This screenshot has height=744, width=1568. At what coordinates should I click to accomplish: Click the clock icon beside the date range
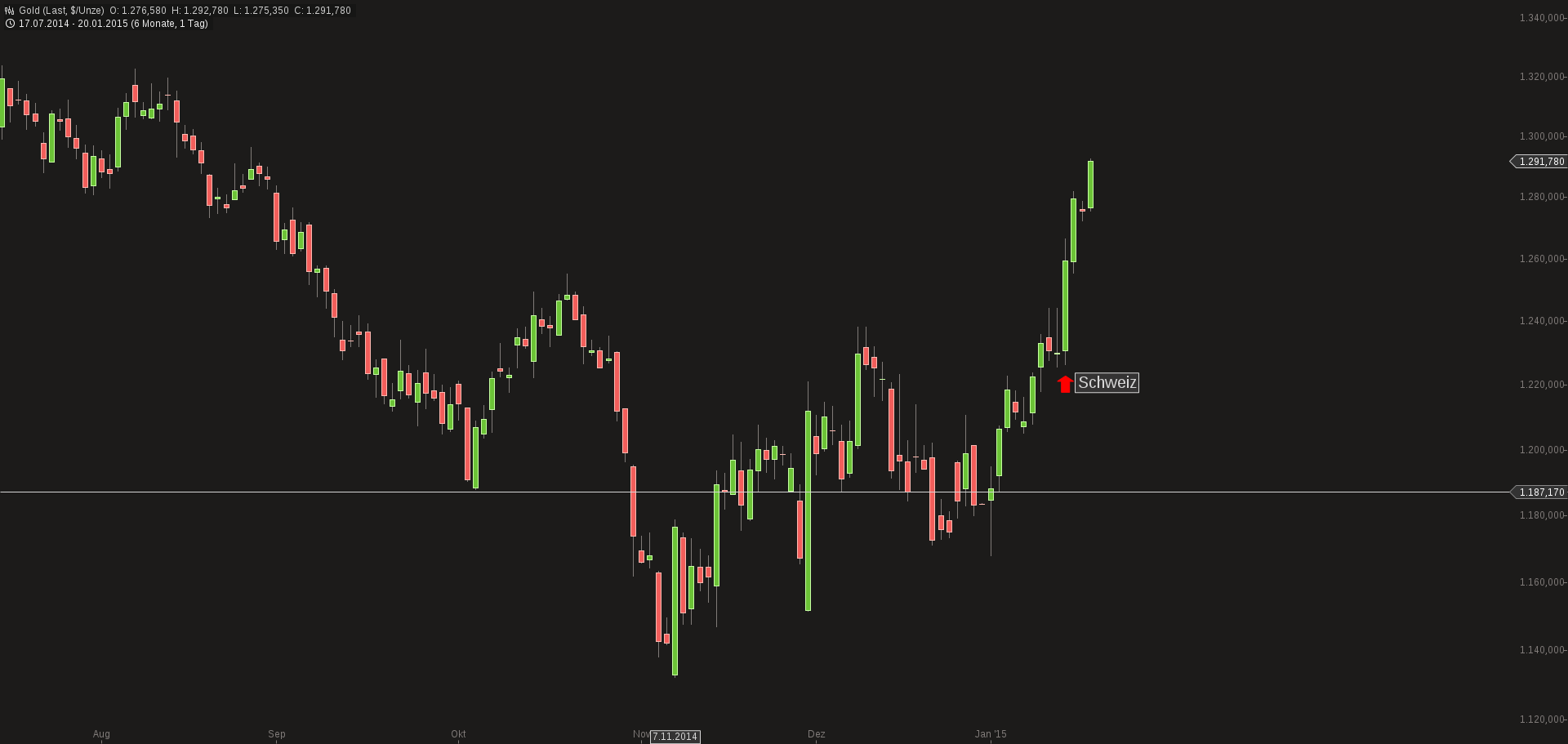10,24
